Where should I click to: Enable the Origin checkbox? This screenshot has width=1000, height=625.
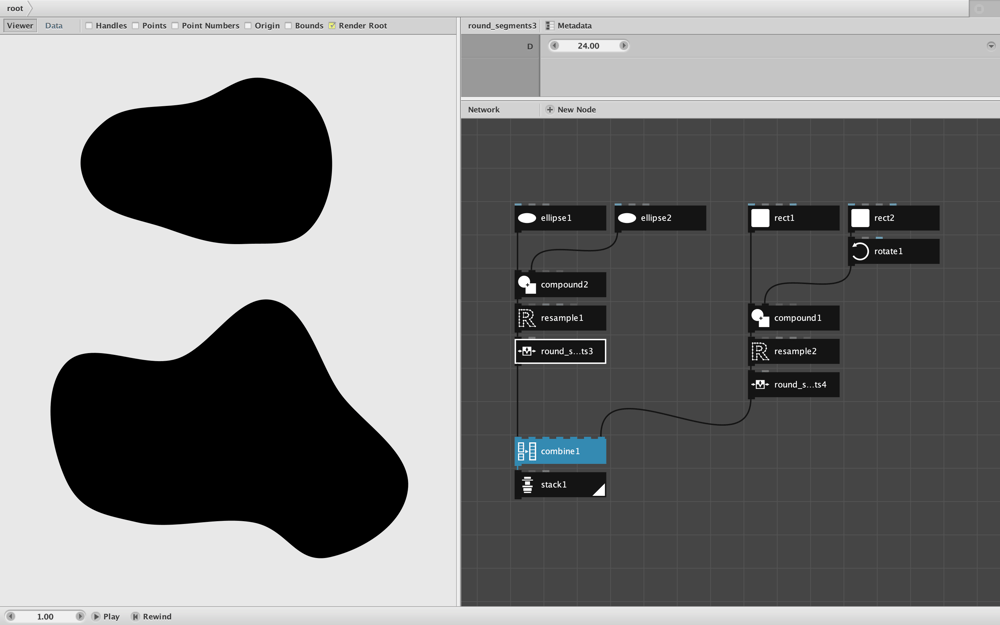248,26
